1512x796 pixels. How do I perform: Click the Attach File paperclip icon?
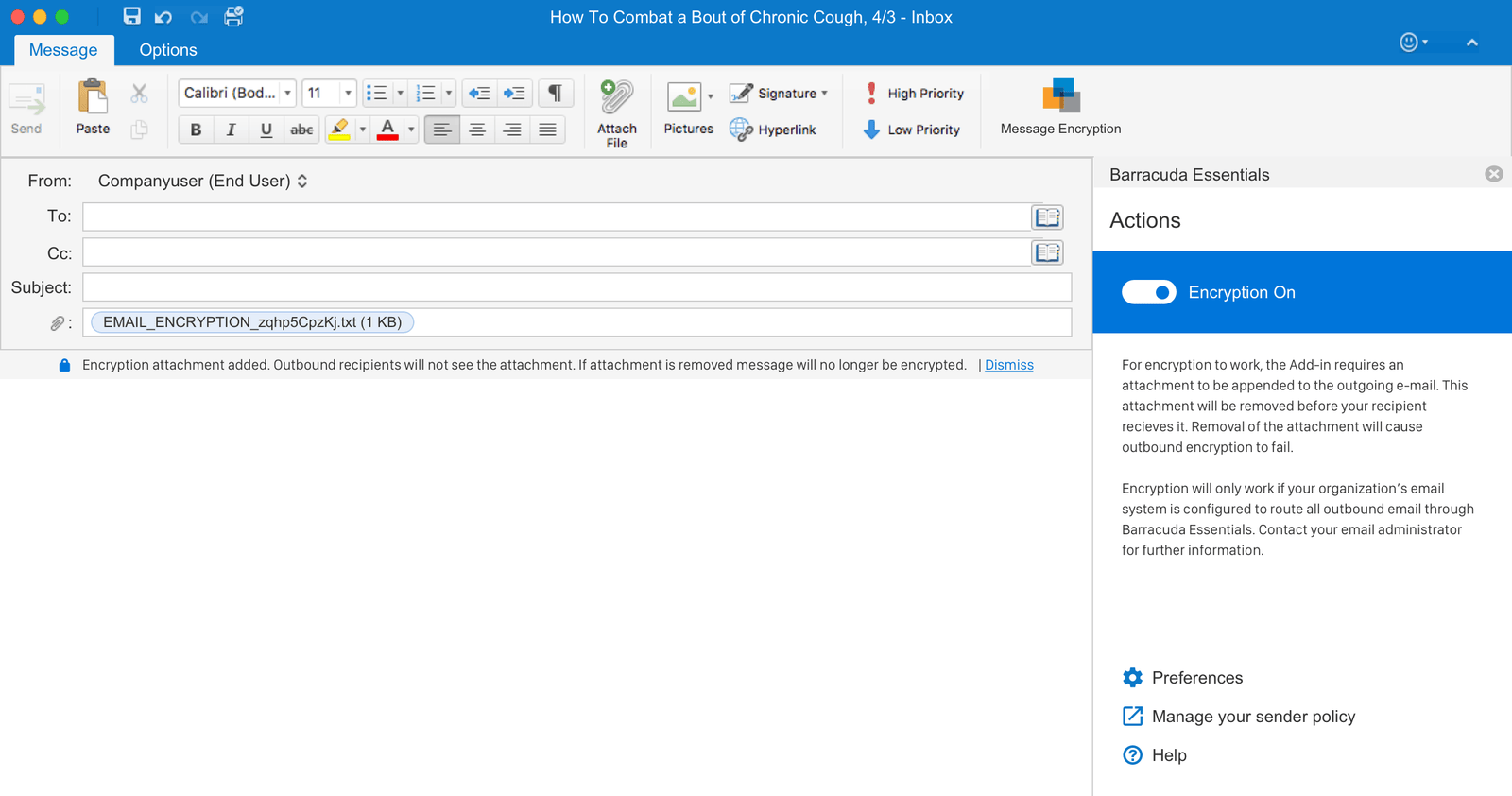(x=616, y=98)
